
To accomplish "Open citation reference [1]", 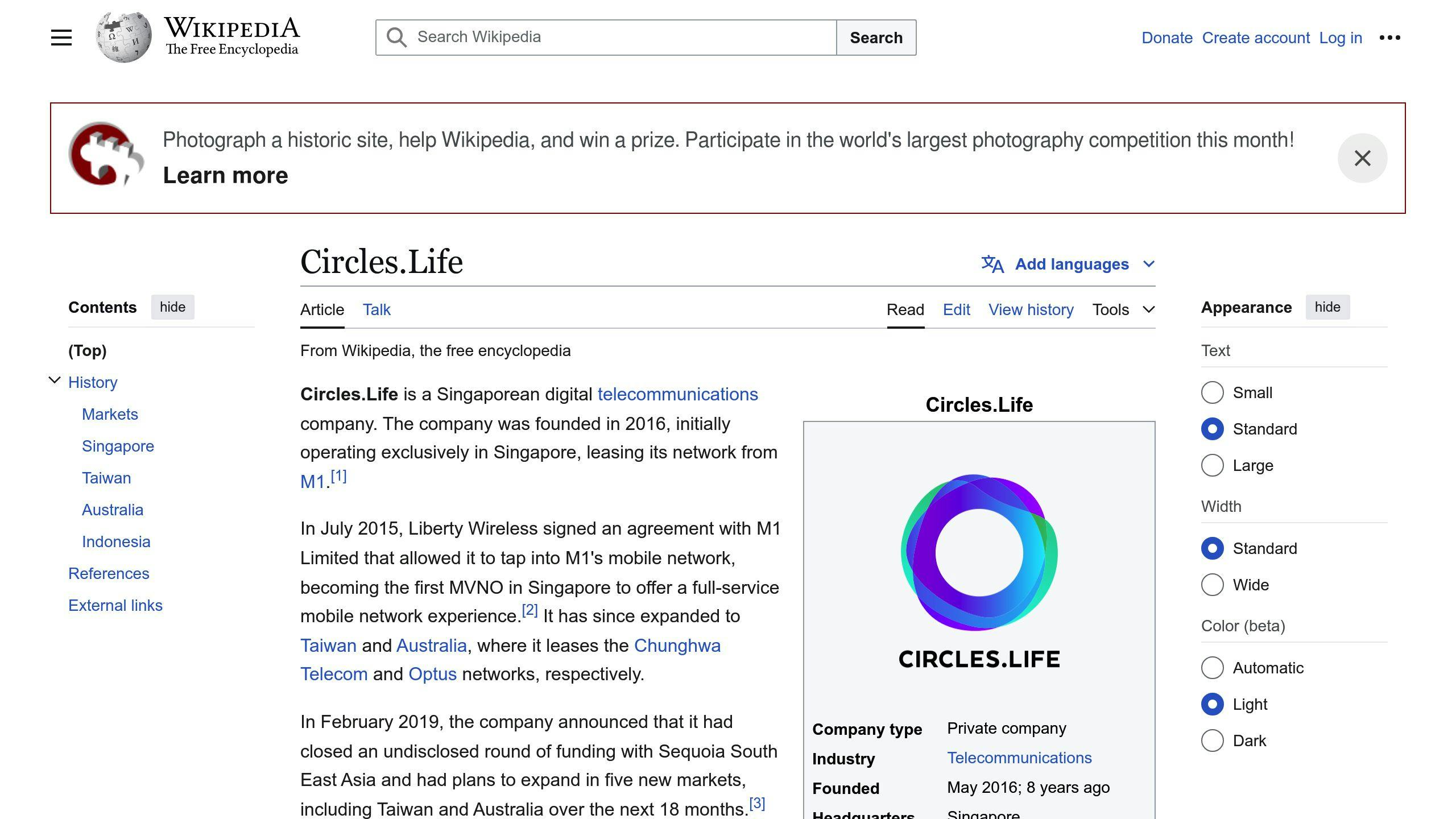I will pos(338,475).
